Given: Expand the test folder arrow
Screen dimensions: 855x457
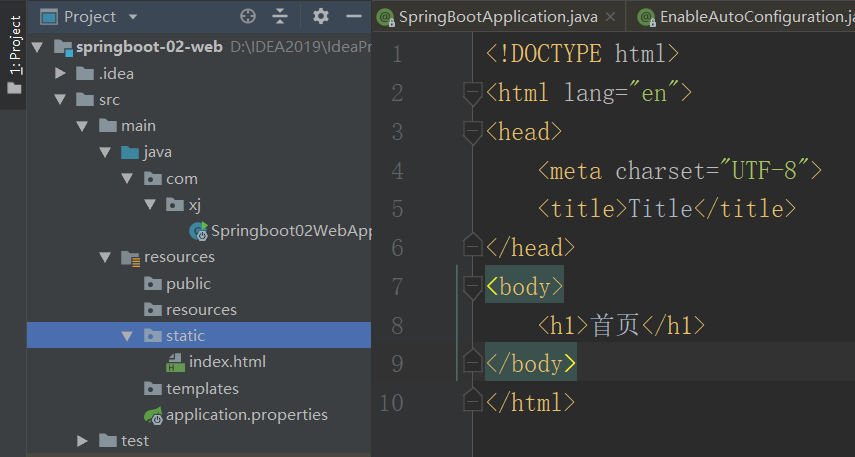Looking at the screenshot, I should (x=83, y=441).
